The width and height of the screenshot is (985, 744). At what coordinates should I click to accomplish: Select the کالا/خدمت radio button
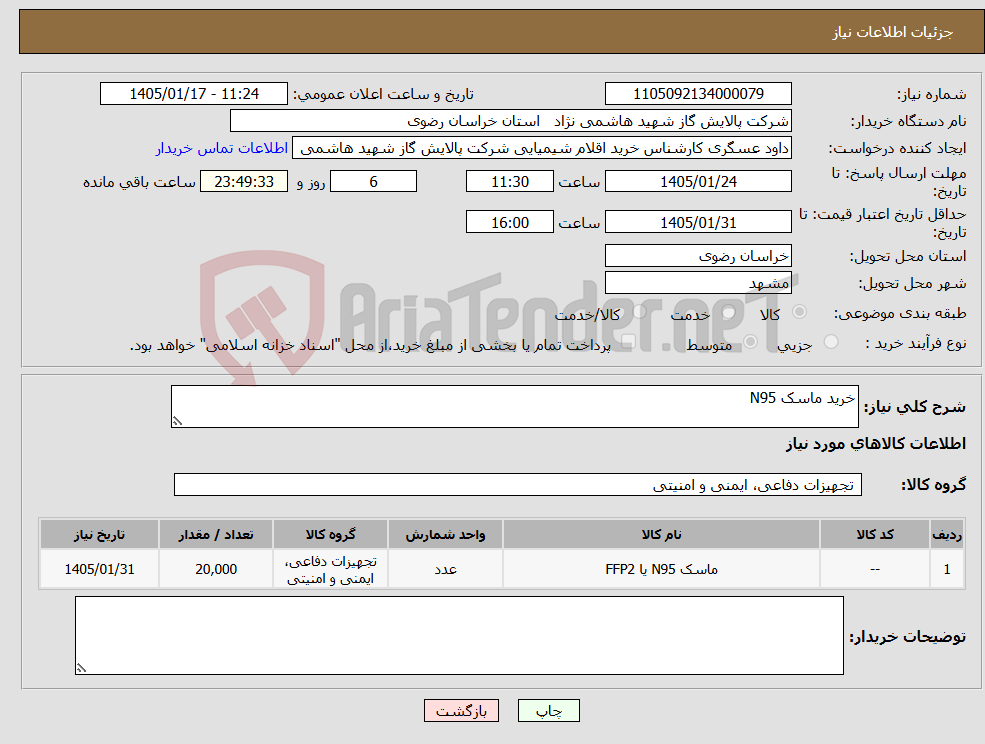[639, 311]
